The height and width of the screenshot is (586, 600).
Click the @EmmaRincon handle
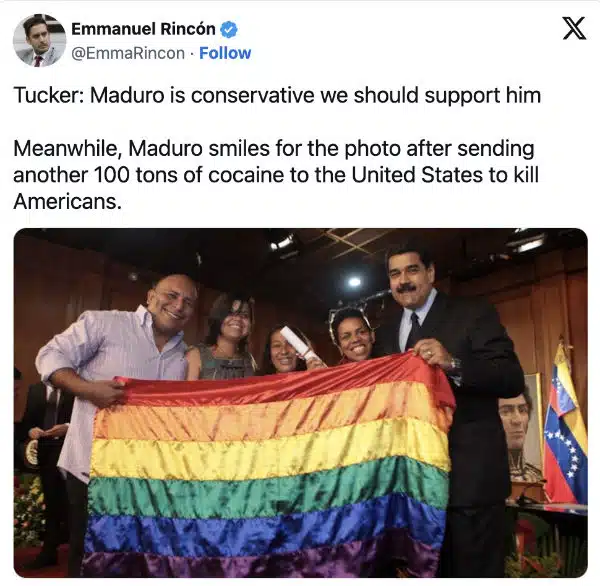tap(128, 53)
